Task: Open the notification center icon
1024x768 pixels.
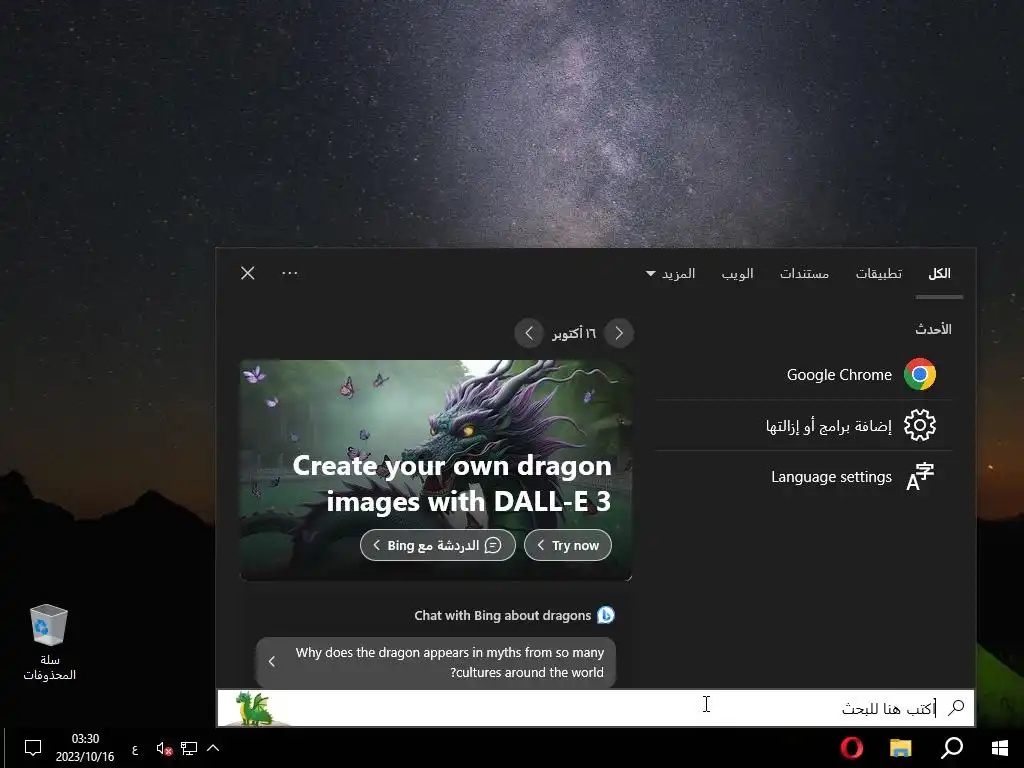Action: click(33, 748)
